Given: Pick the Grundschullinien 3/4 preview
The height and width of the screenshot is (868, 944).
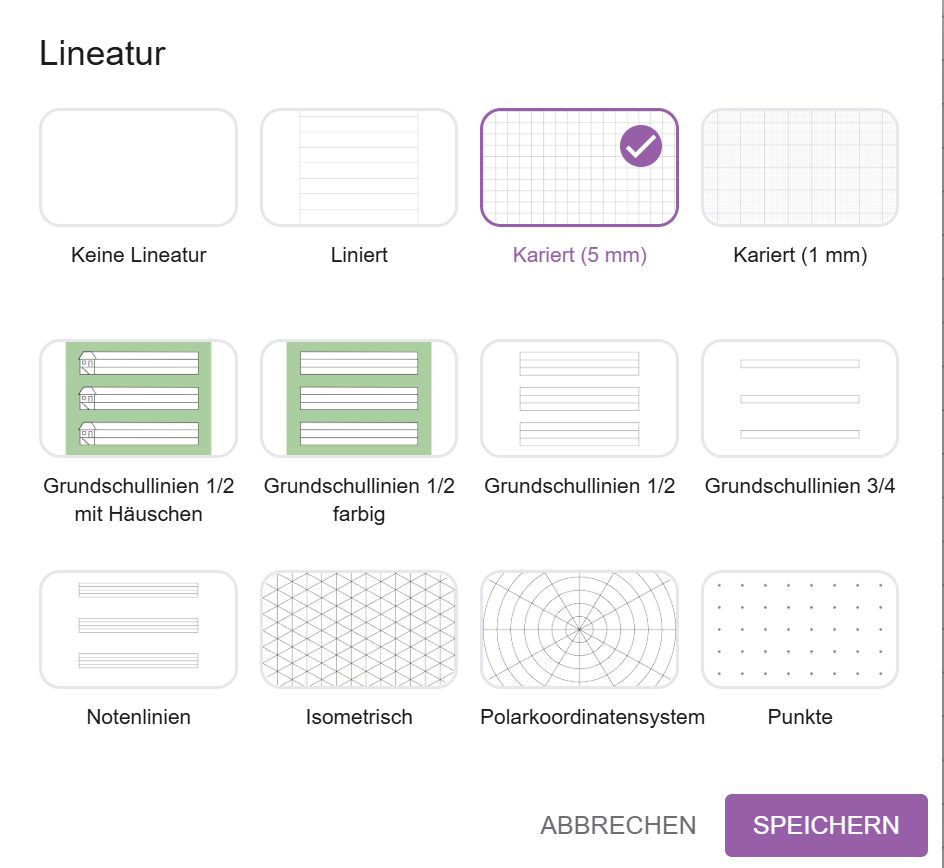Looking at the screenshot, I should [x=800, y=398].
